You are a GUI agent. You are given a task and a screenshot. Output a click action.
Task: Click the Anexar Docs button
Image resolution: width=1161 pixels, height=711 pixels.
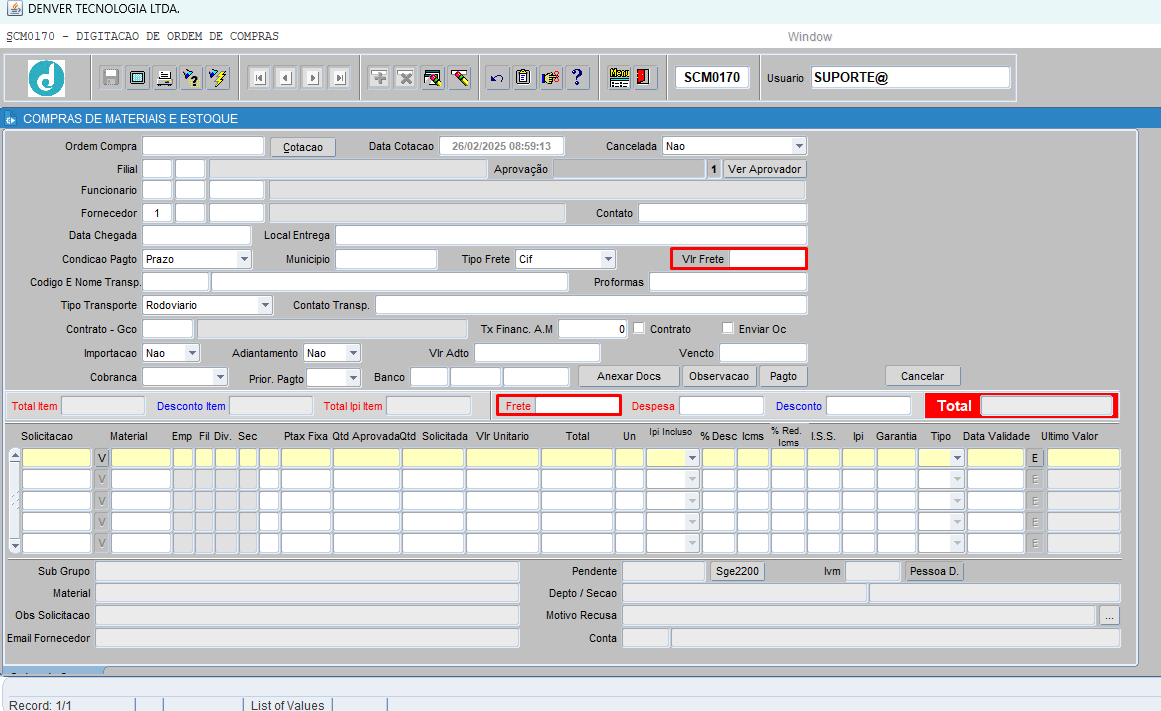(x=629, y=376)
